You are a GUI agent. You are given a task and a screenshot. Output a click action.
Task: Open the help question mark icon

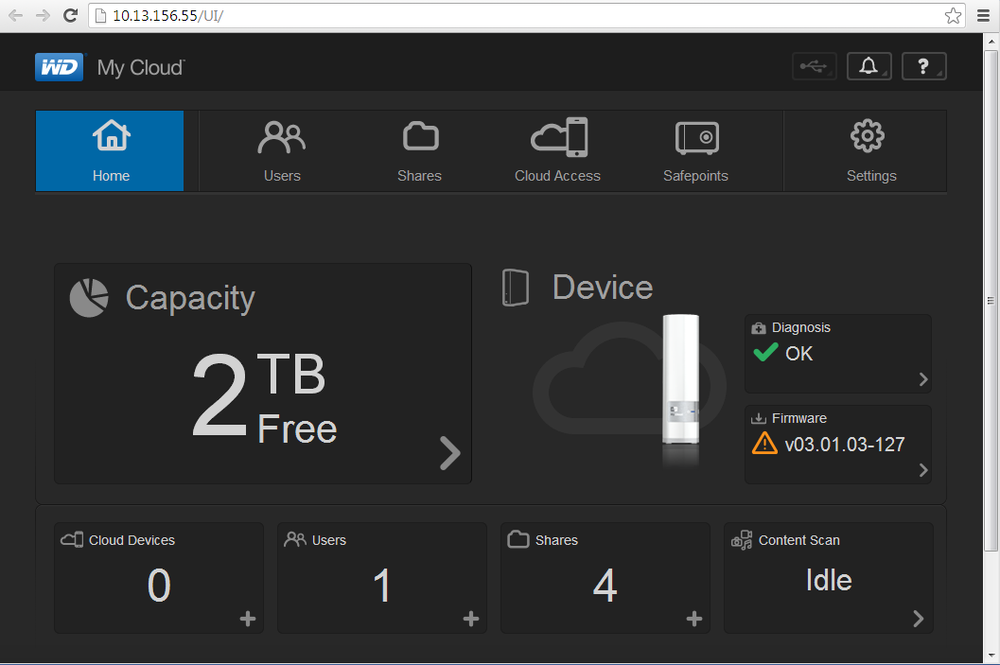coord(923,66)
